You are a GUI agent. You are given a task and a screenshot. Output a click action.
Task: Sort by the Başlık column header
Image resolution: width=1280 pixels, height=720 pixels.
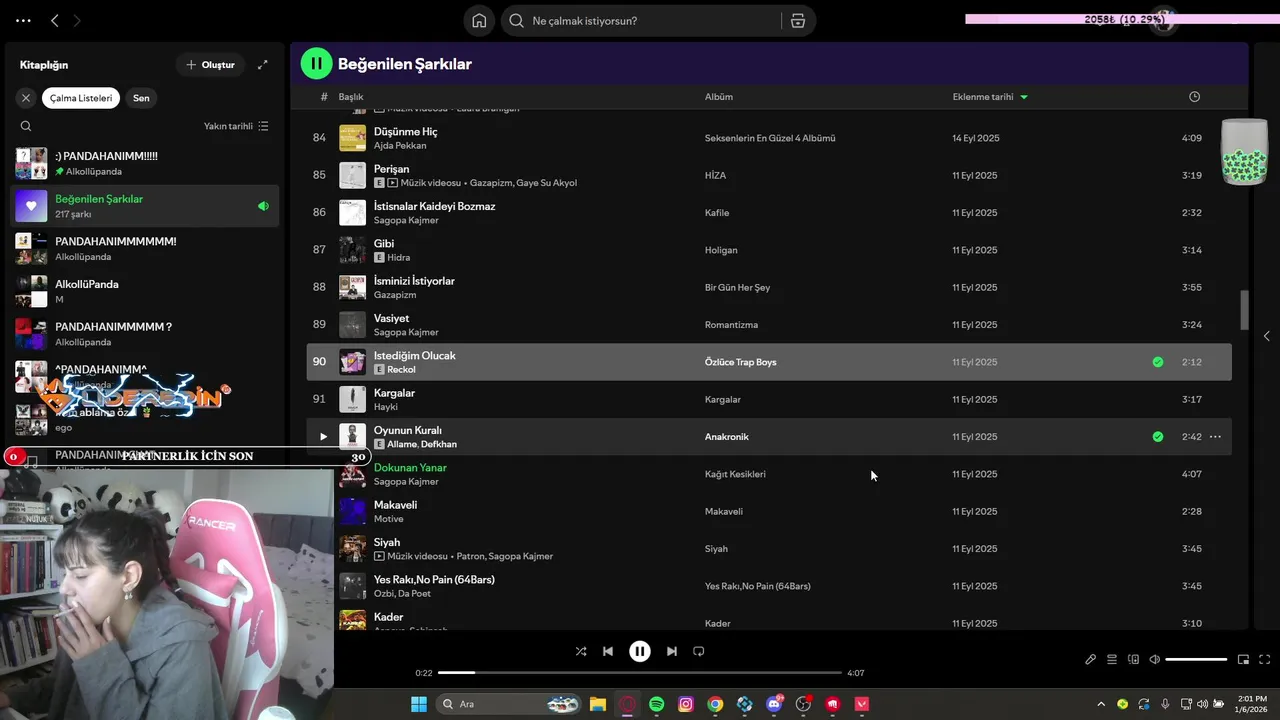point(351,97)
